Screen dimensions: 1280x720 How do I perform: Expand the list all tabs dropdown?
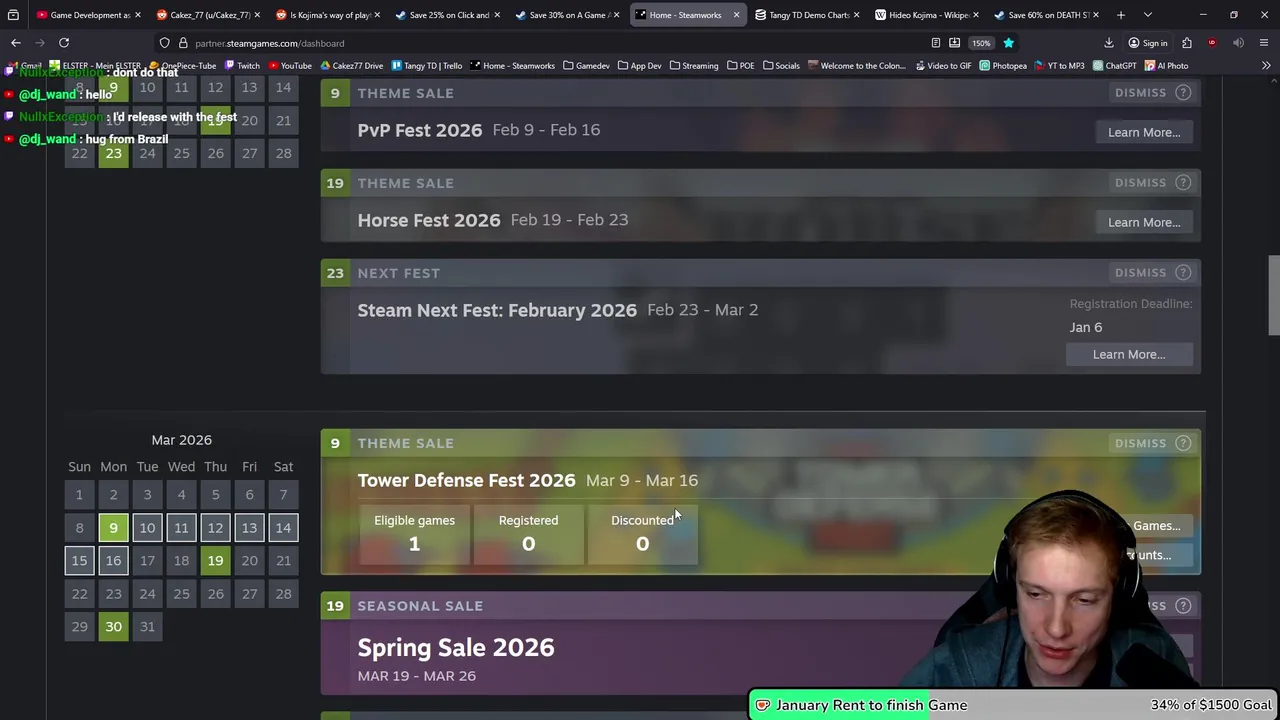[1147, 15]
